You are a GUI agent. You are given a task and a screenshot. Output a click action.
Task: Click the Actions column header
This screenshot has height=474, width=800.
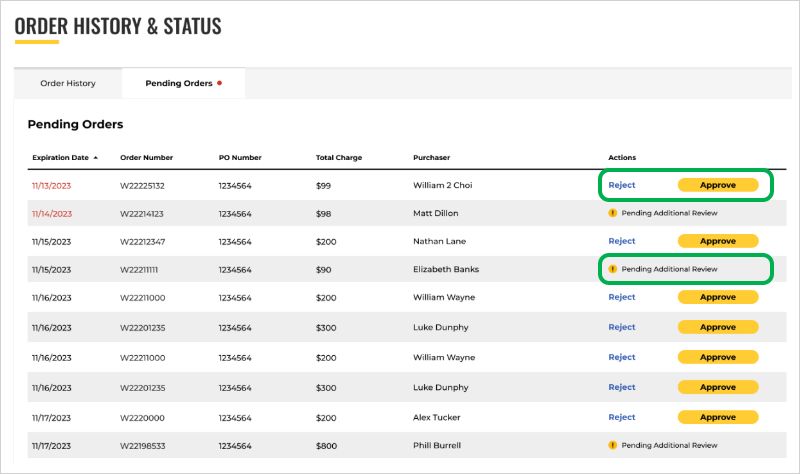pyautogui.click(x=622, y=158)
